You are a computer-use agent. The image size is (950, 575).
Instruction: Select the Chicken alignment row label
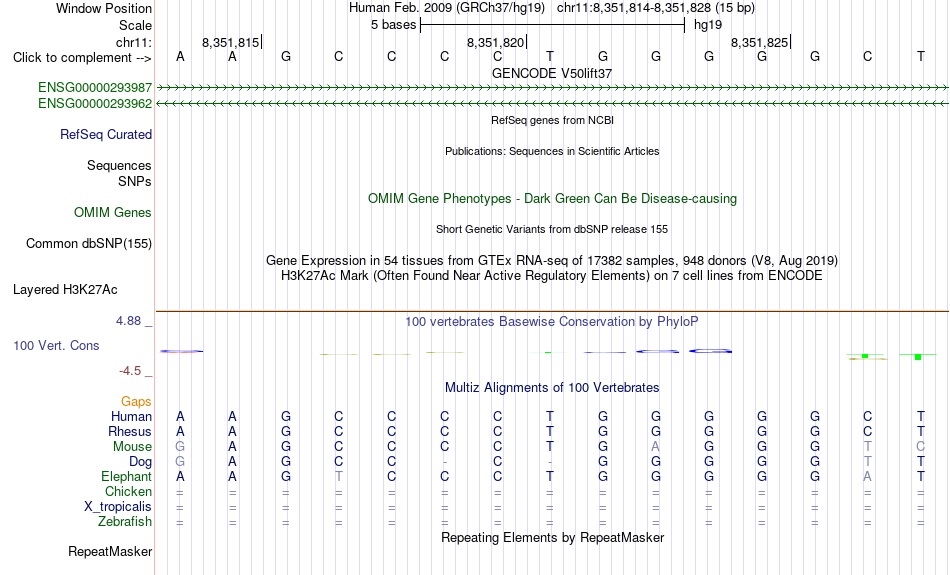(x=128, y=491)
